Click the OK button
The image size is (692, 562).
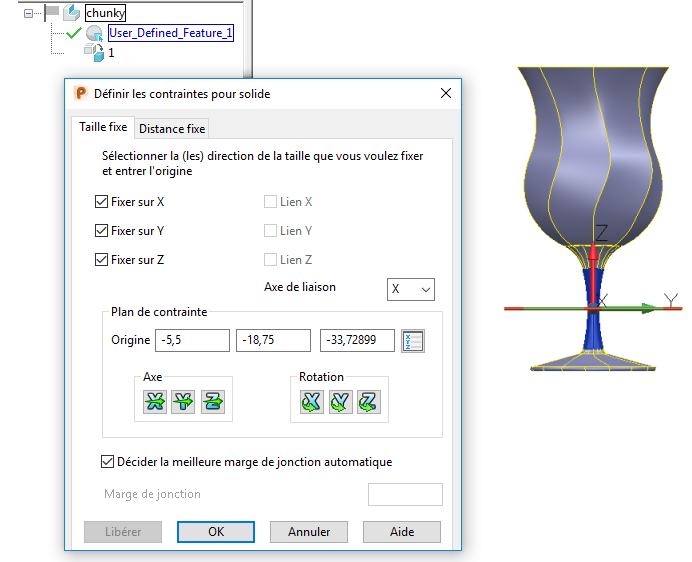216,532
